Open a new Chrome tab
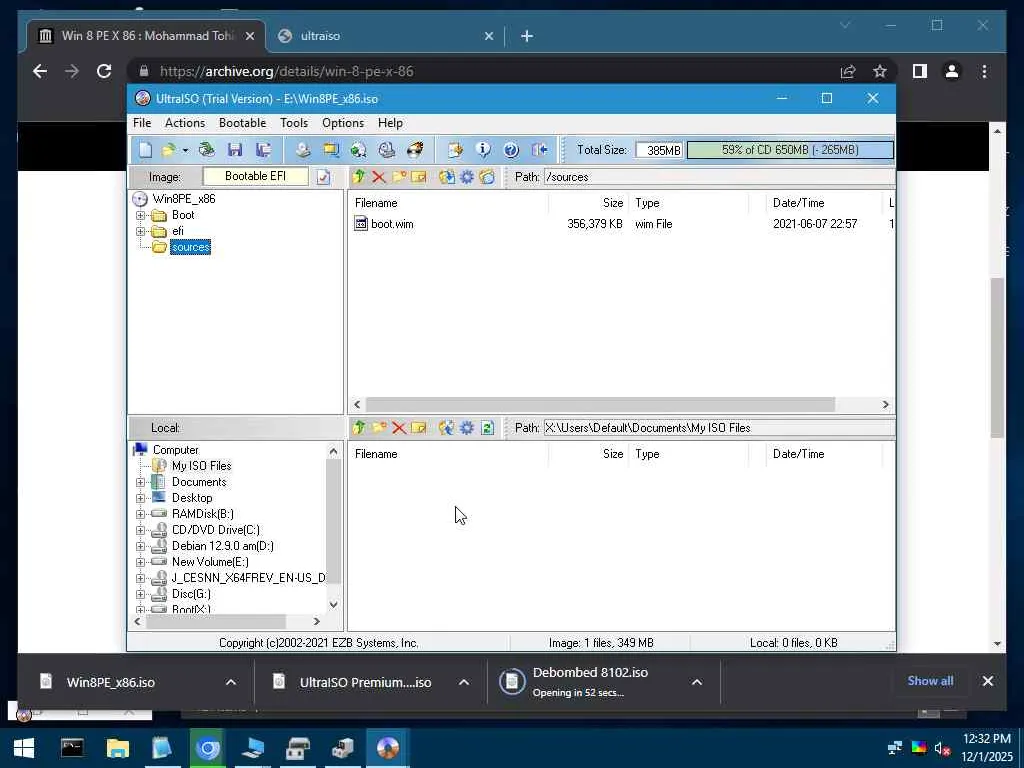This screenshot has height=768, width=1024. tap(527, 37)
